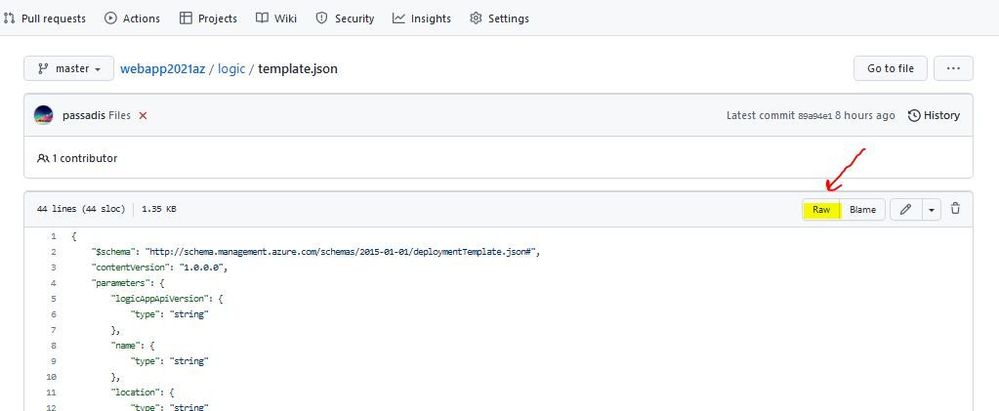Click the "contentVersion" code line
The image size is (999, 411).
(159, 267)
